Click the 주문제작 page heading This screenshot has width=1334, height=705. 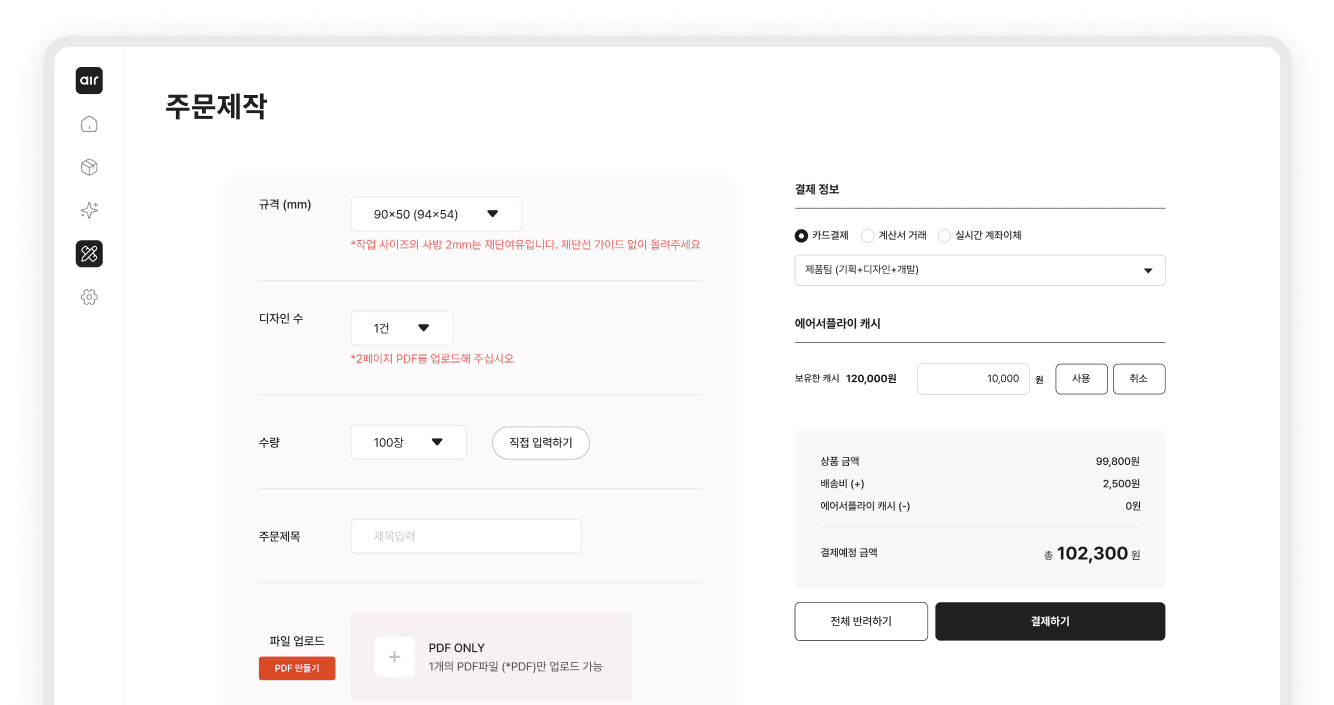pos(216,107)
